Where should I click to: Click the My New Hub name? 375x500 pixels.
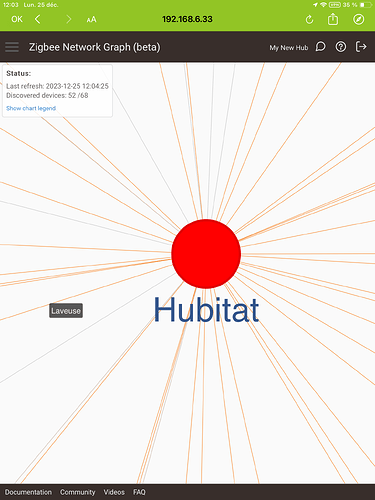click(289, 48)
